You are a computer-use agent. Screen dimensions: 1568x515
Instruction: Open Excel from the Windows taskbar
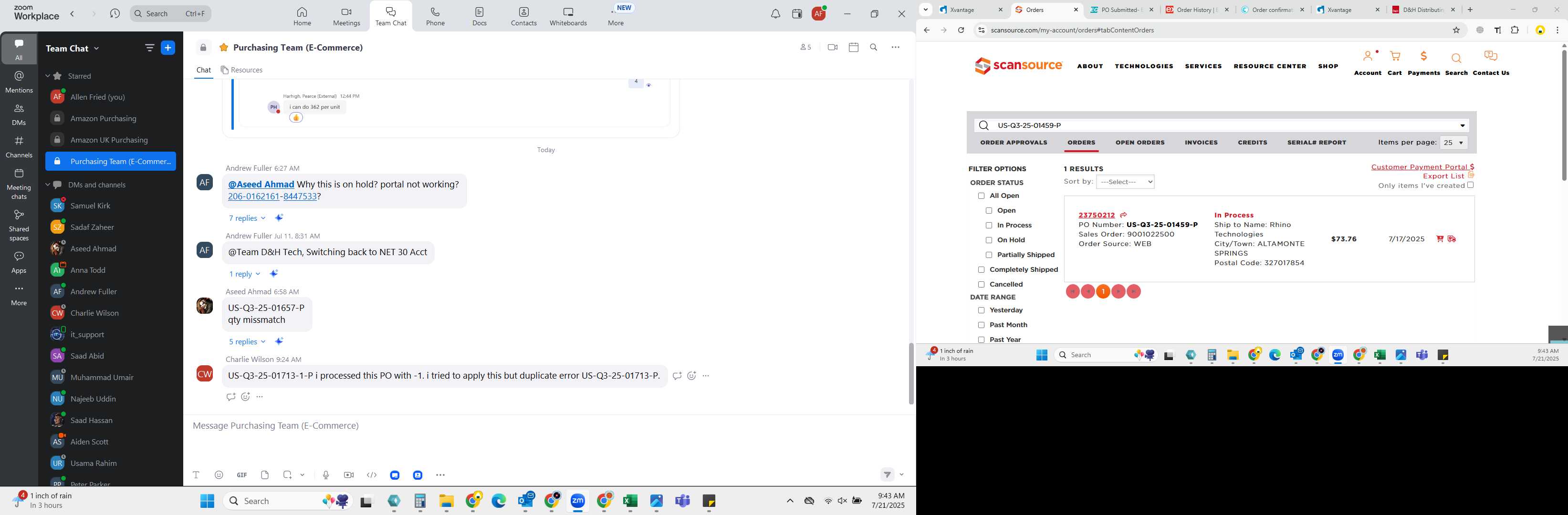(630, 501)
